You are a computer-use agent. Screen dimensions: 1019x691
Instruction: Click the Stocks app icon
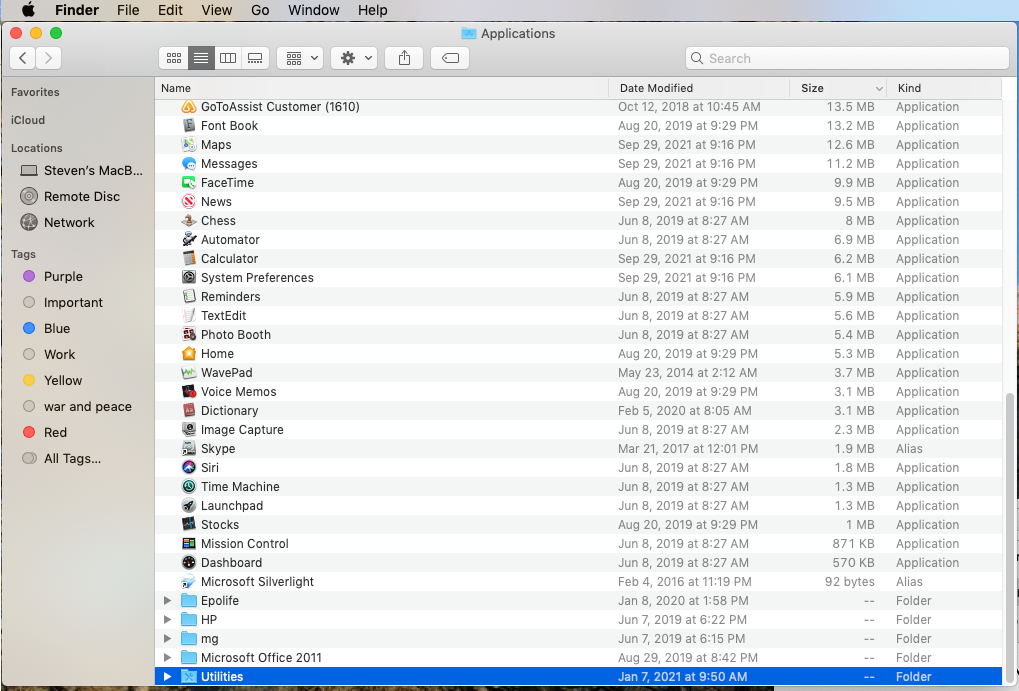188,525
